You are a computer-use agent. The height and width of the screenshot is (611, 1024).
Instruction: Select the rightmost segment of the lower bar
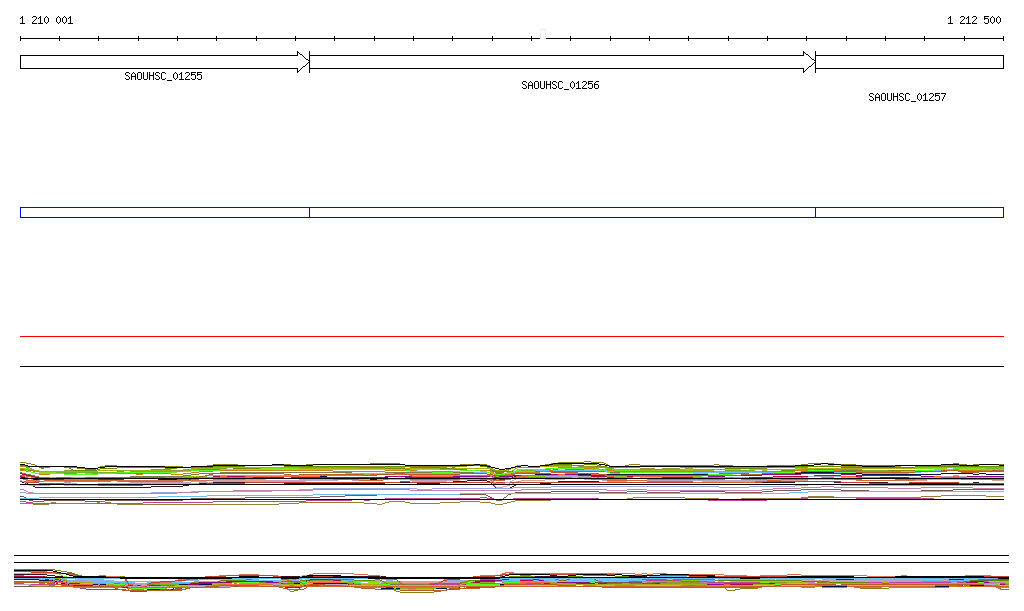pos(909,212)
